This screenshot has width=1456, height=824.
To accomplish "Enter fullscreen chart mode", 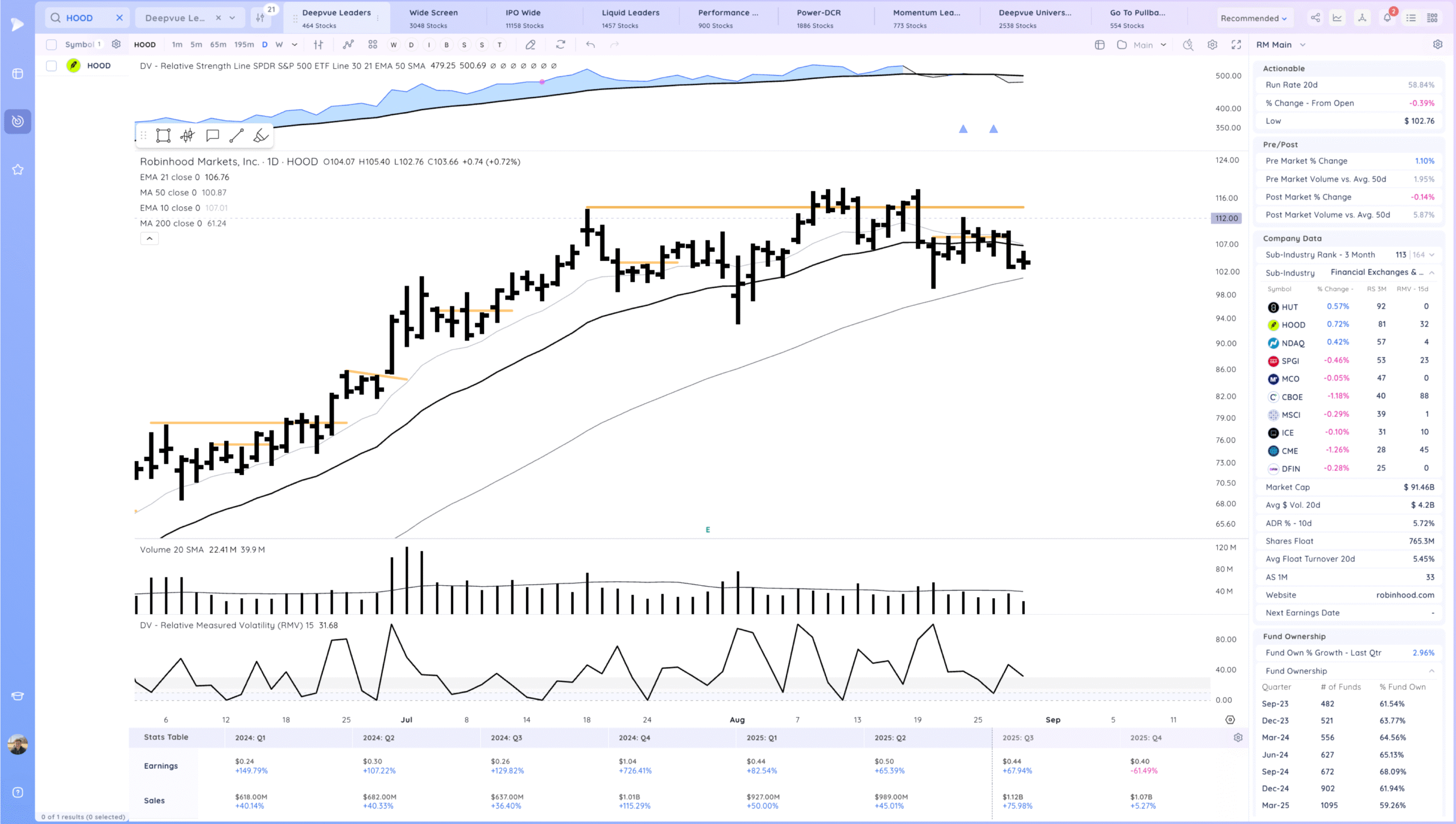I will coord(1236,44).
